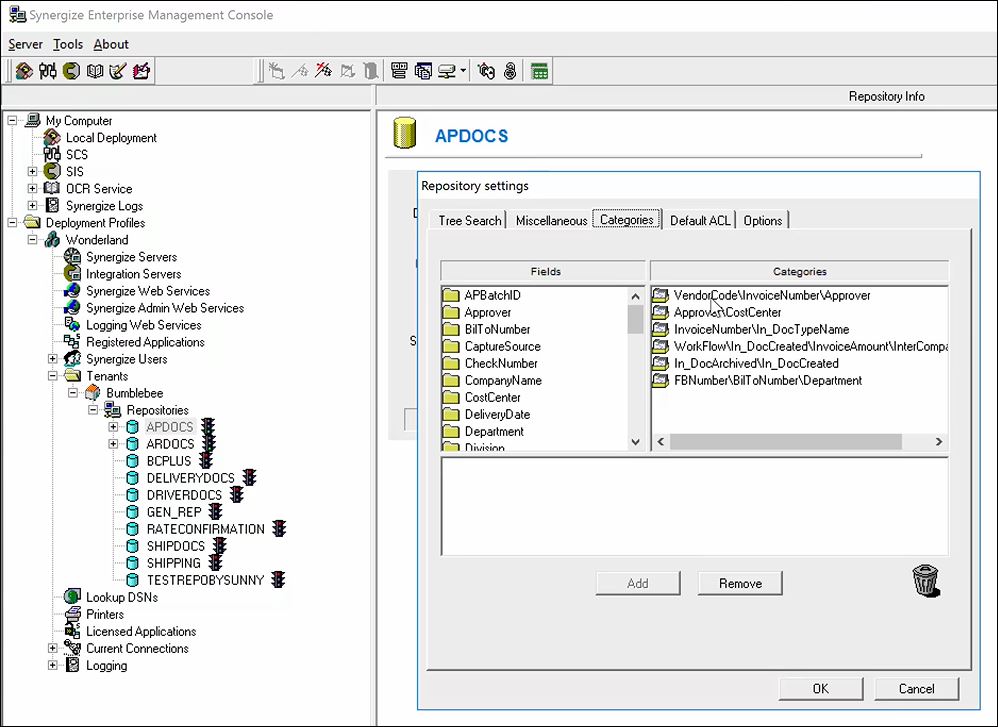Click the Local Deployment house toolbar icon
This screenshot has height=727, width=998.
point(24,71)
